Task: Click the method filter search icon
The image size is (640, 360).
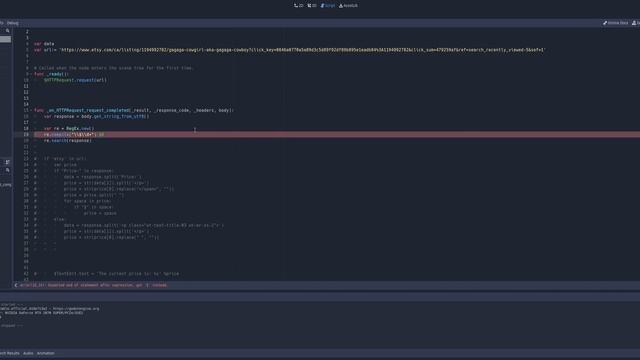Action: click(x=8, y=170)
